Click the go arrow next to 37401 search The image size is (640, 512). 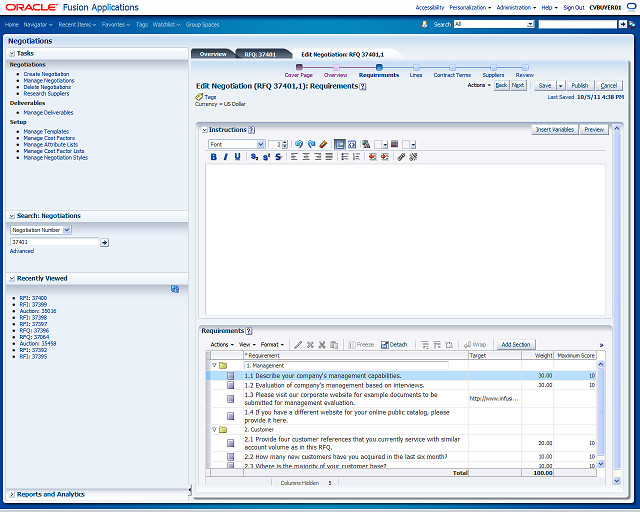coord(104,243)
